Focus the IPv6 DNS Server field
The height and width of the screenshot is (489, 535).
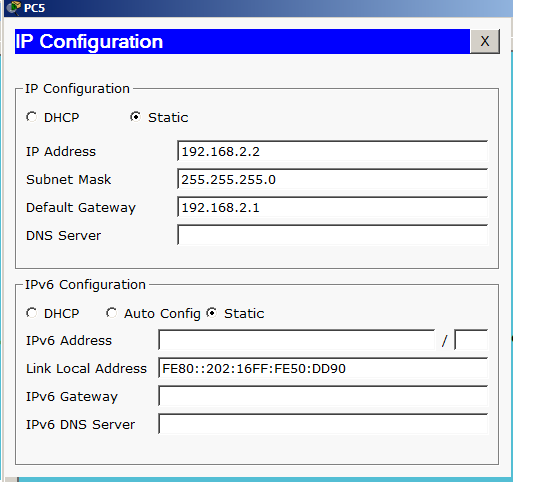point(323,424)
